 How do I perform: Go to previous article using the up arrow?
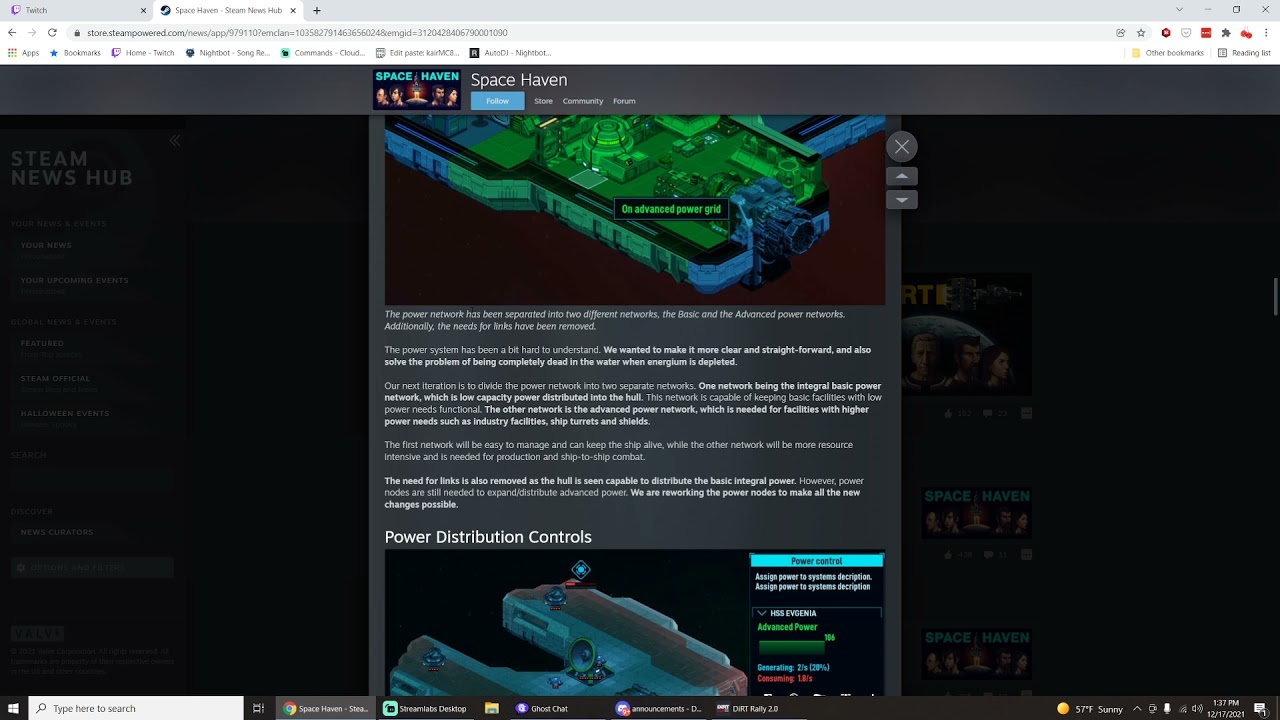(x=901, y=176)
